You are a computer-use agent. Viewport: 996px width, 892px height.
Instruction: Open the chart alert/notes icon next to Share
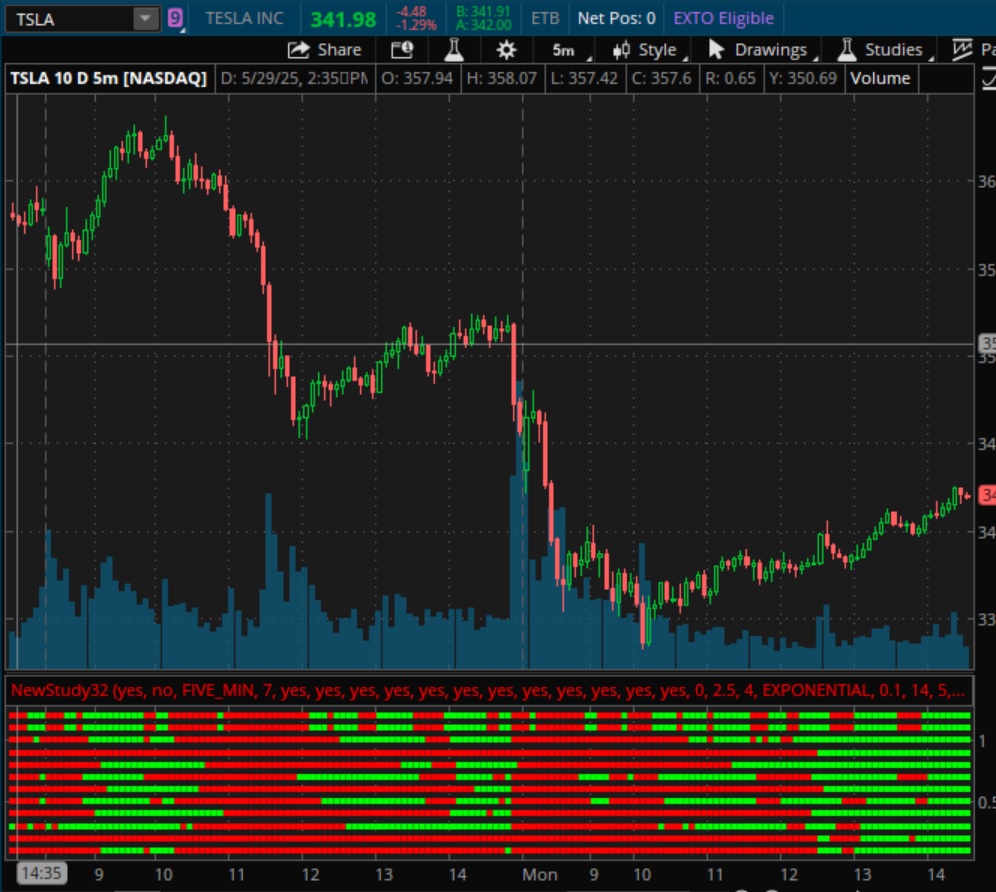coord(402,50)
